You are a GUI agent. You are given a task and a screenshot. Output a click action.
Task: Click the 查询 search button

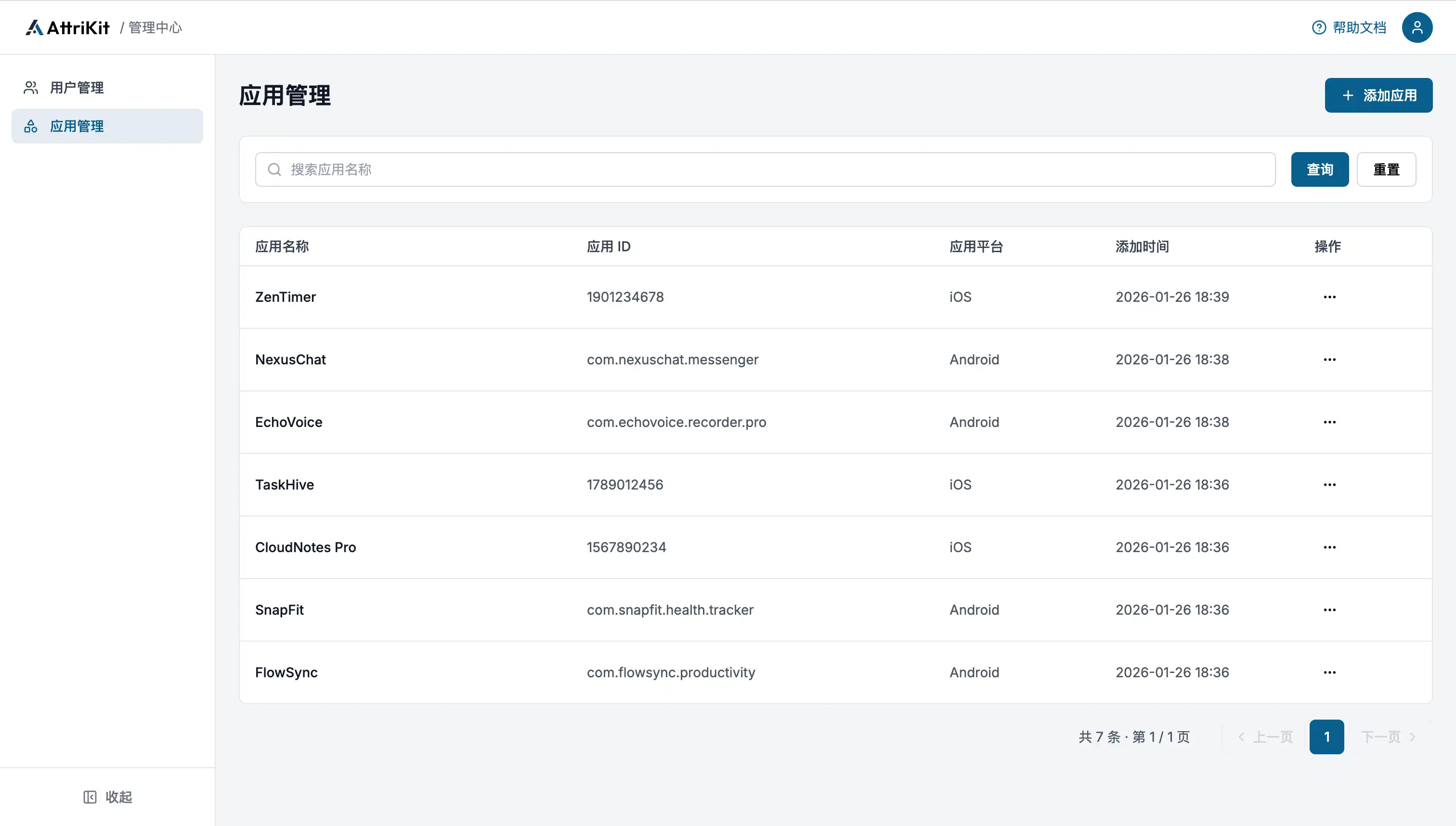[1319, 169]
